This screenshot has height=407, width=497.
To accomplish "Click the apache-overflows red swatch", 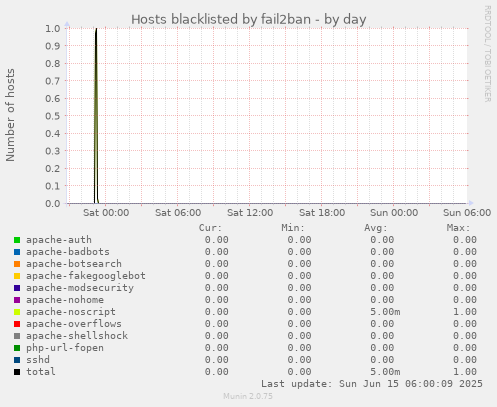I will 17,324.
